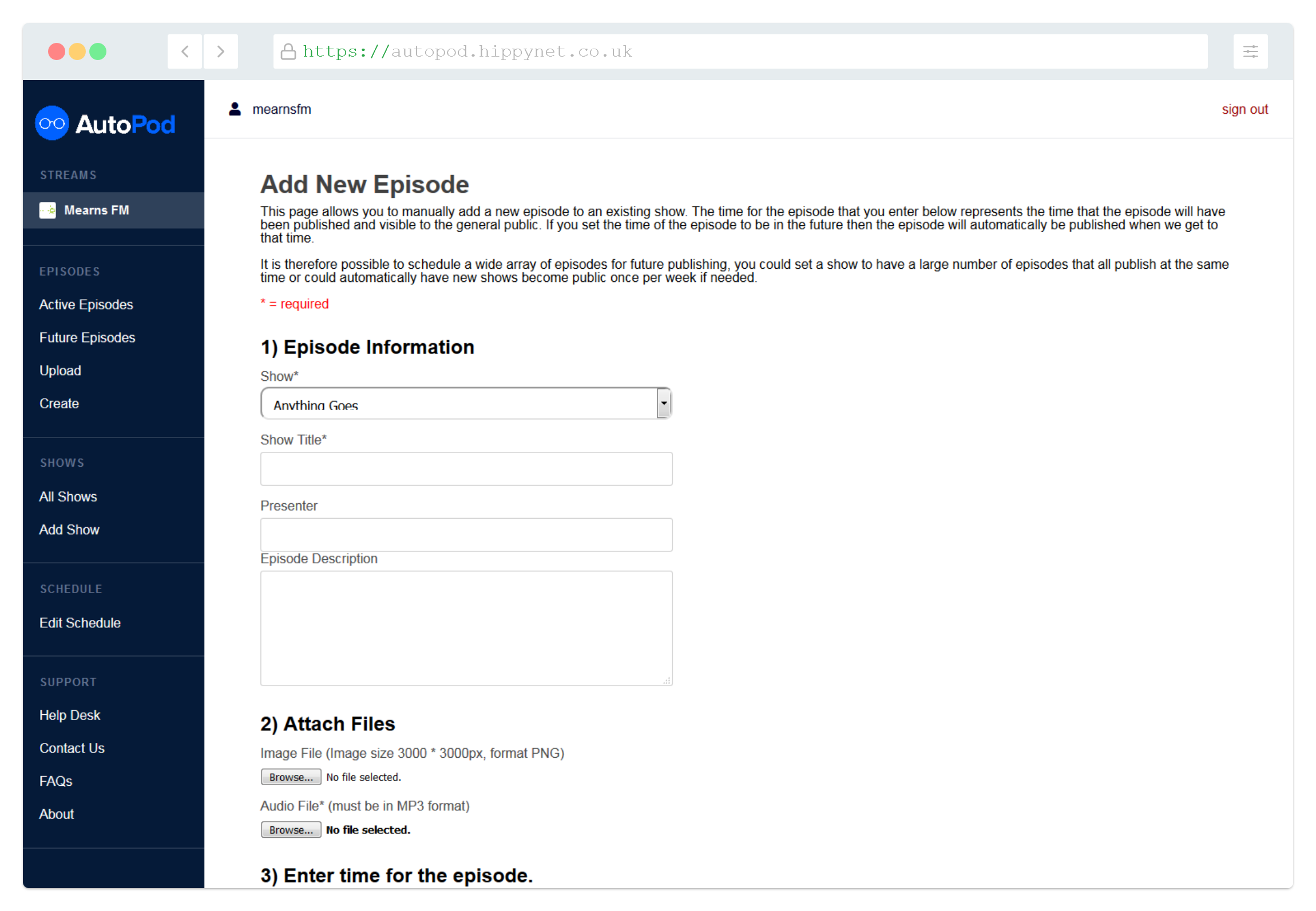This screenshot has width=1316, height=911.
Task: Click '3) Enter time for the episode.' heading
Action: point(397,875)
